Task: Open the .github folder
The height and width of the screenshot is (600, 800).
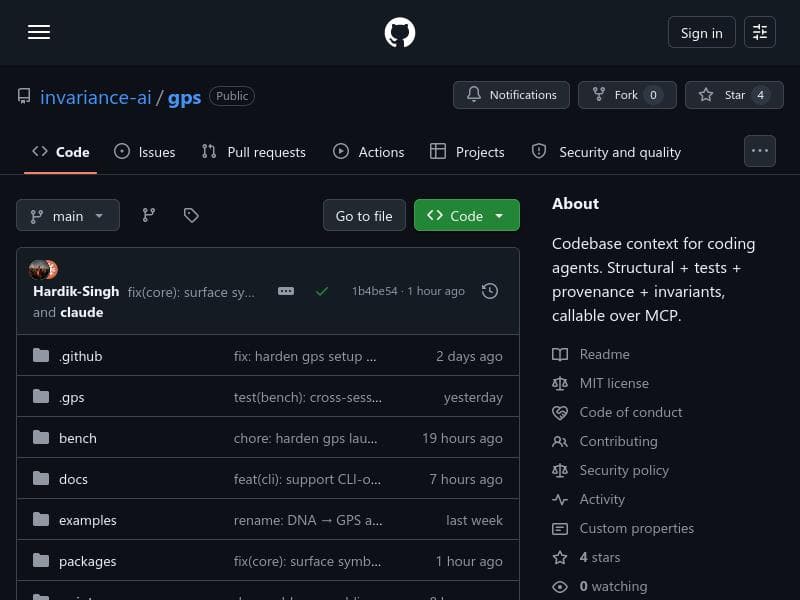Action: 81,356
